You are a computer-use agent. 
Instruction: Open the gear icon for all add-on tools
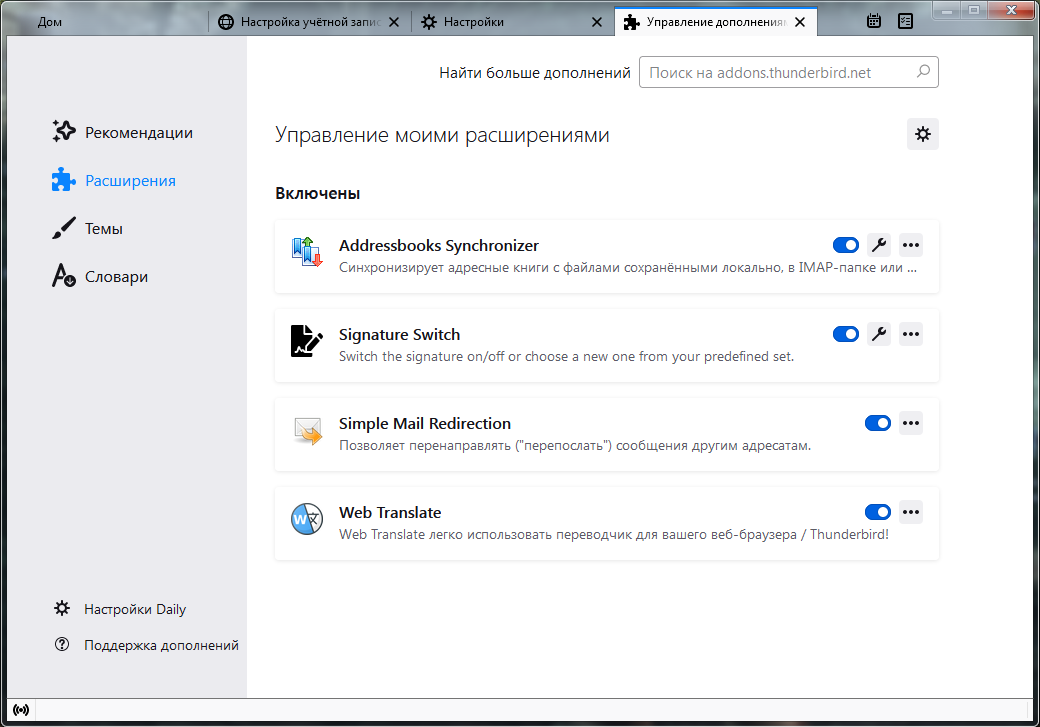point(922,133)
